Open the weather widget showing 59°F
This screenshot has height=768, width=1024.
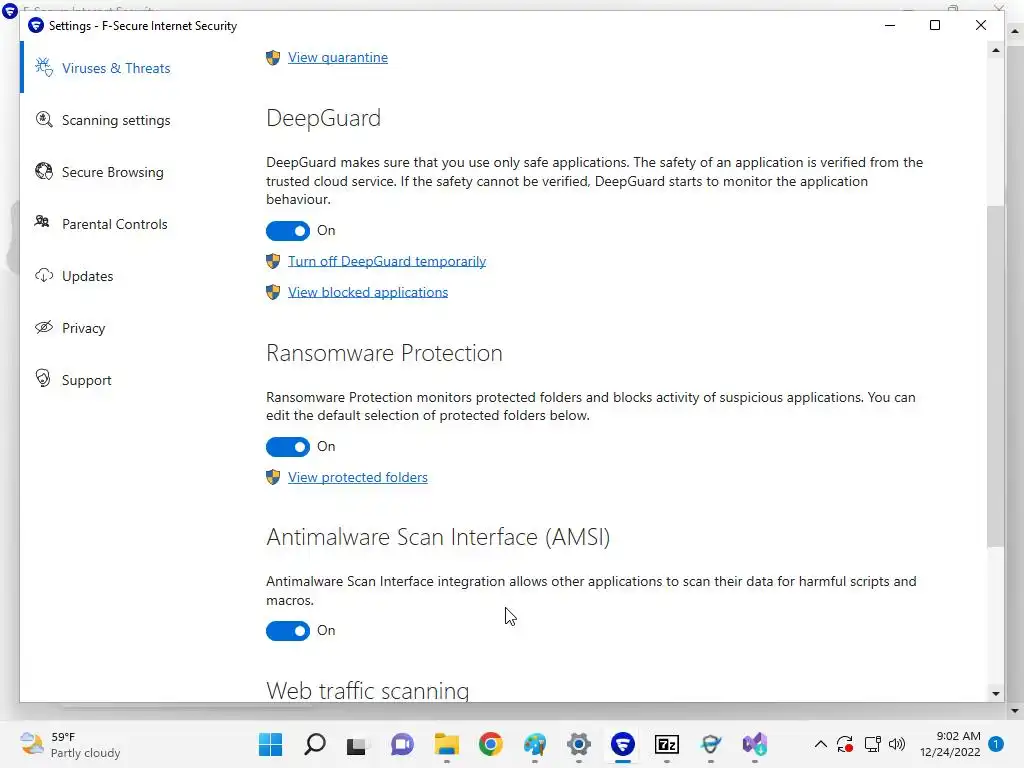(71, 744)
